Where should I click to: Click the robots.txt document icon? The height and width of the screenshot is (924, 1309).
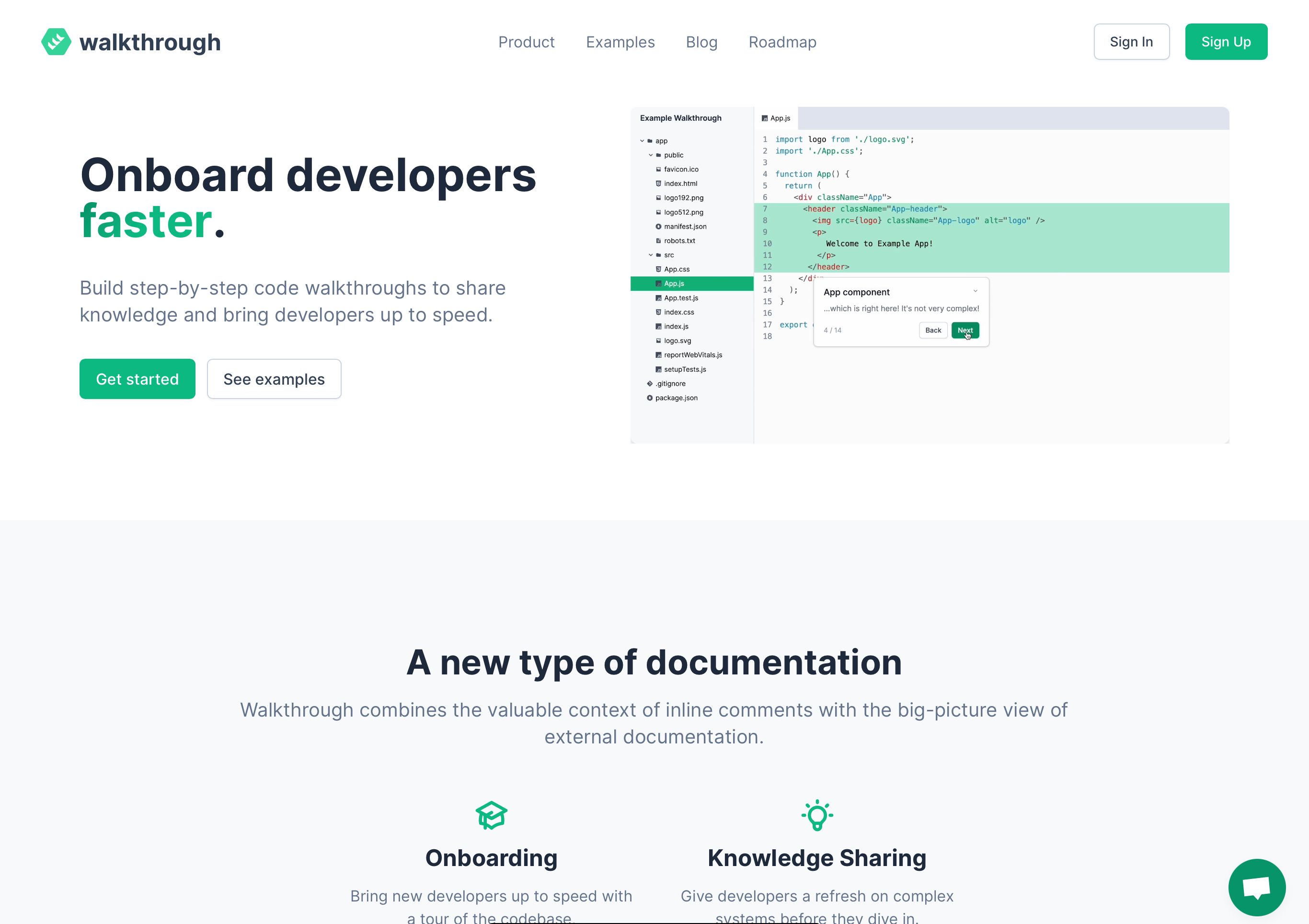click(x=658, y=240)
